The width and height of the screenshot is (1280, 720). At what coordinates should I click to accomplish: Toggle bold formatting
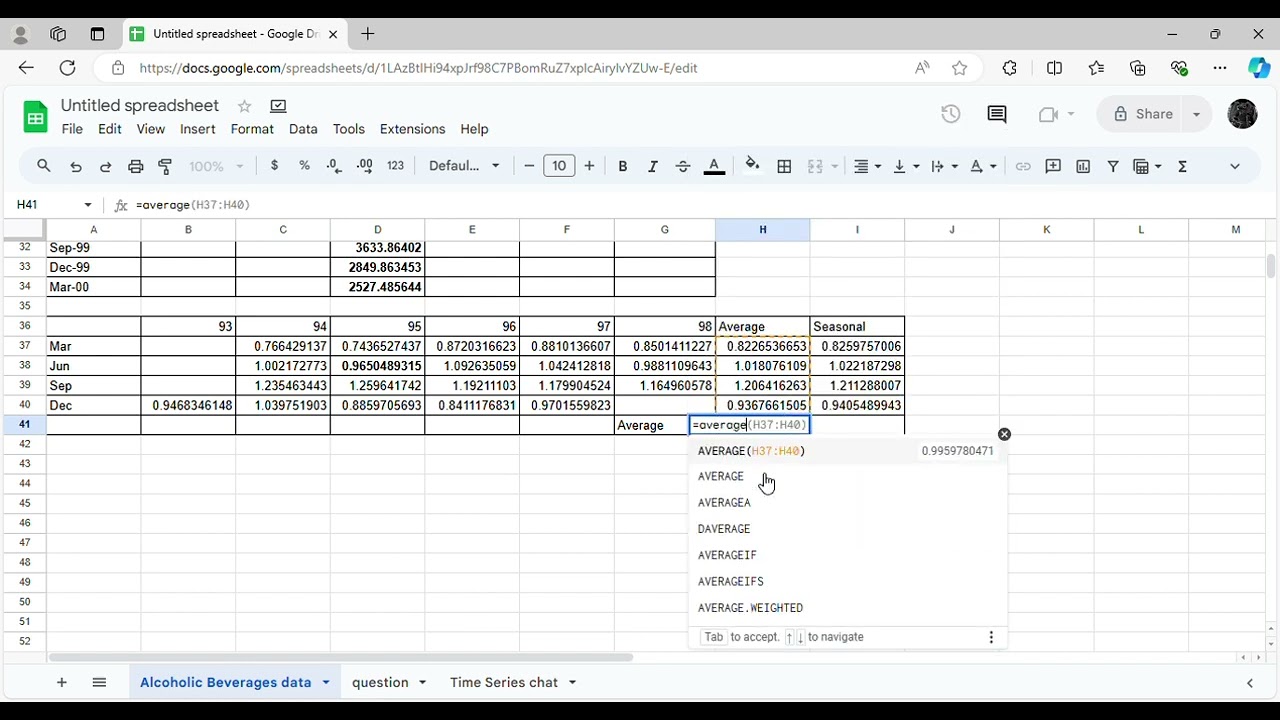(623, 166)
